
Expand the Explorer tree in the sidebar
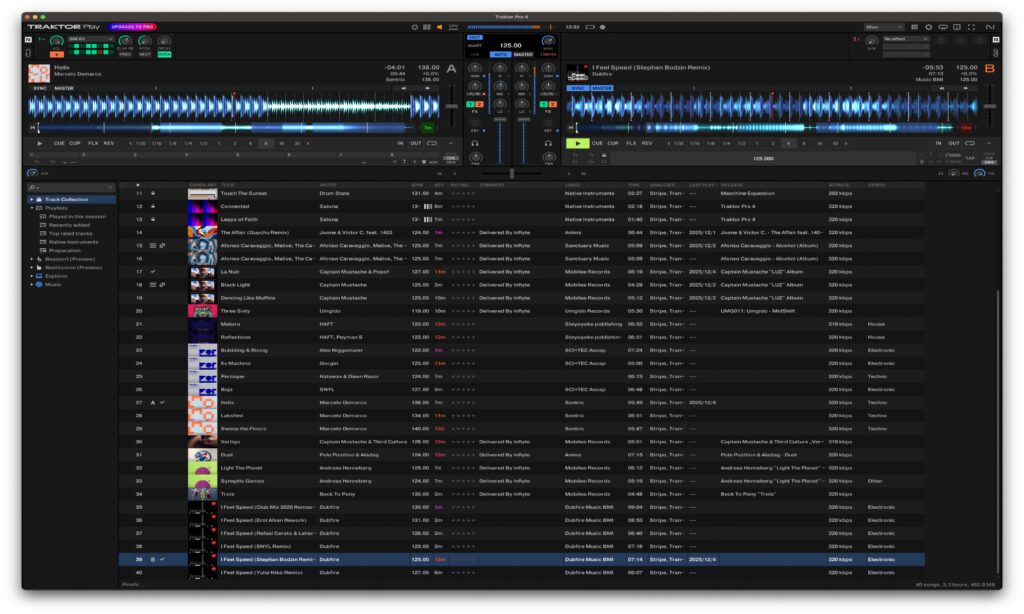[x=31, y=275]
